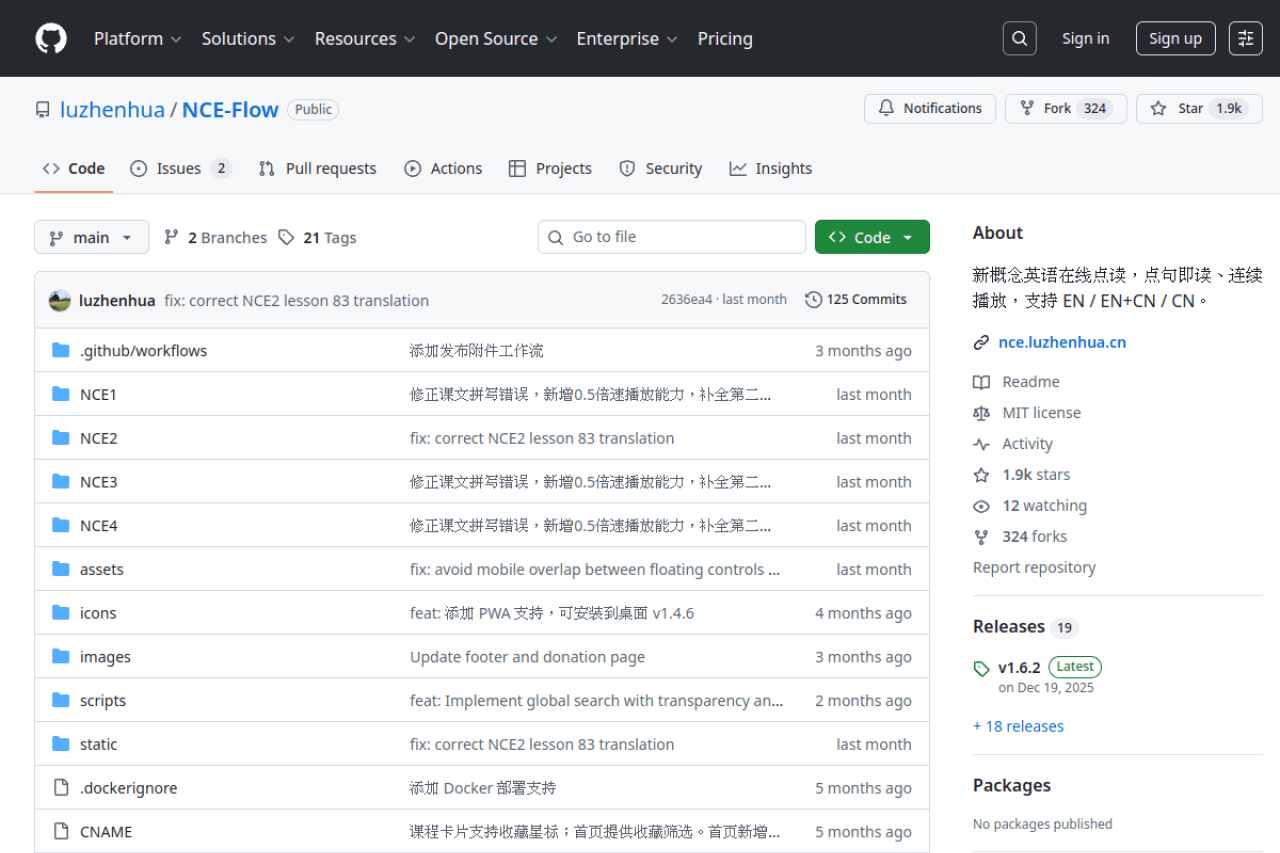Open the Insights tab
Screen dimensions: 1280x853
(x=770, y=168)
